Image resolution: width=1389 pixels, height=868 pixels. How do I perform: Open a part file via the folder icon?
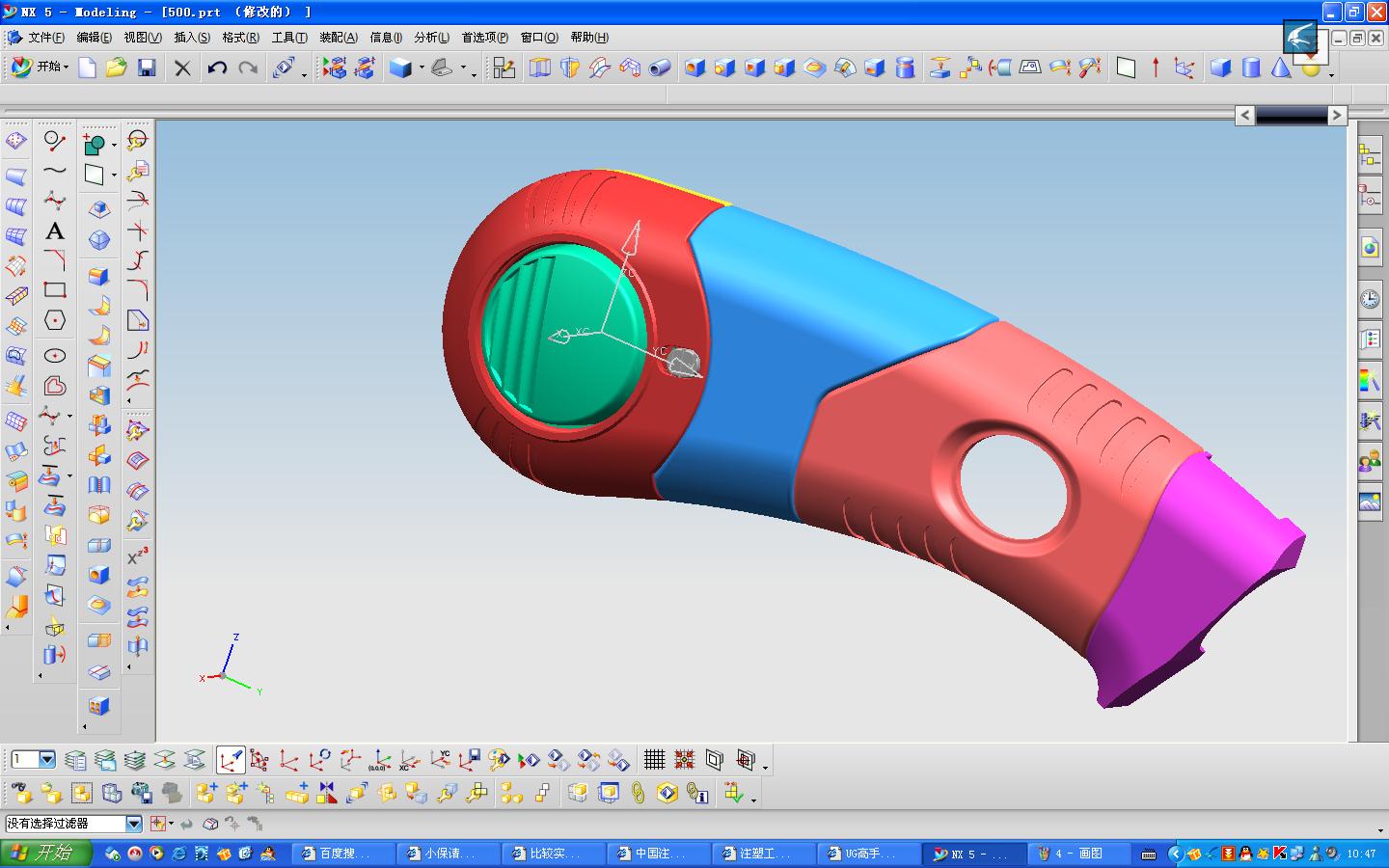pyautogui.click(x=117, y=68)
